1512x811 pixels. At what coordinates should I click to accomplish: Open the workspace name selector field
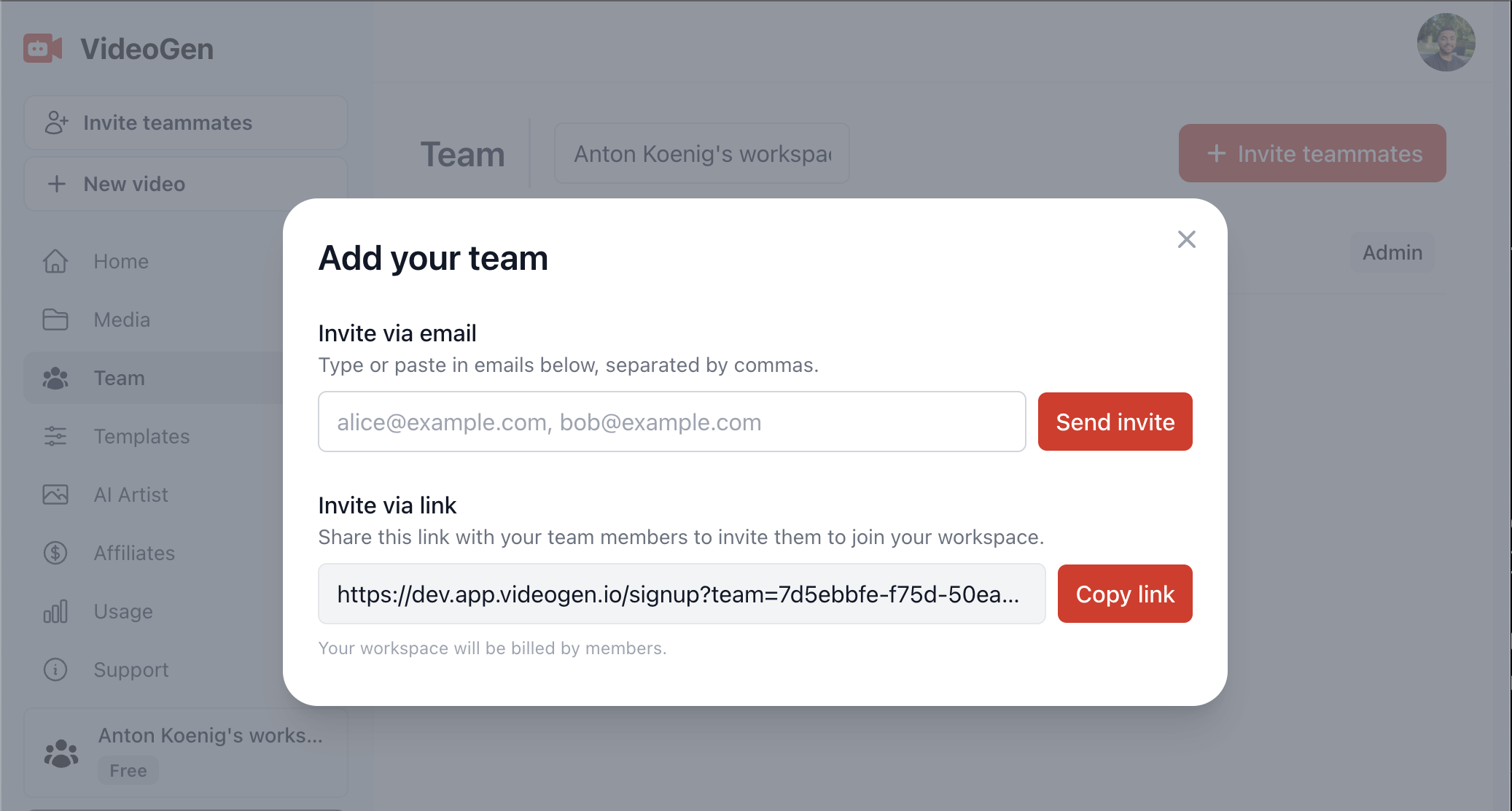tap(701, 154)
